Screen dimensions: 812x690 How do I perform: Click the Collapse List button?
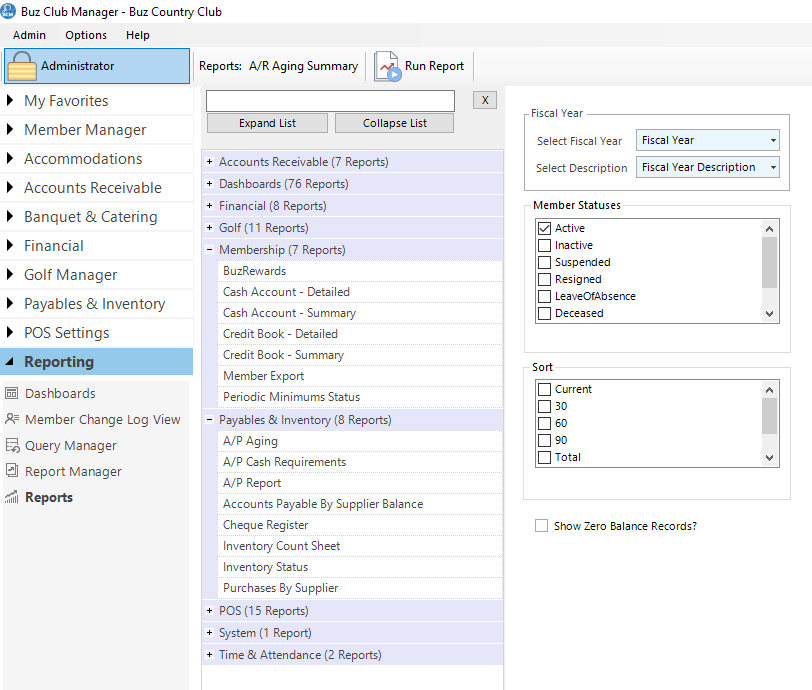[394, 123]
